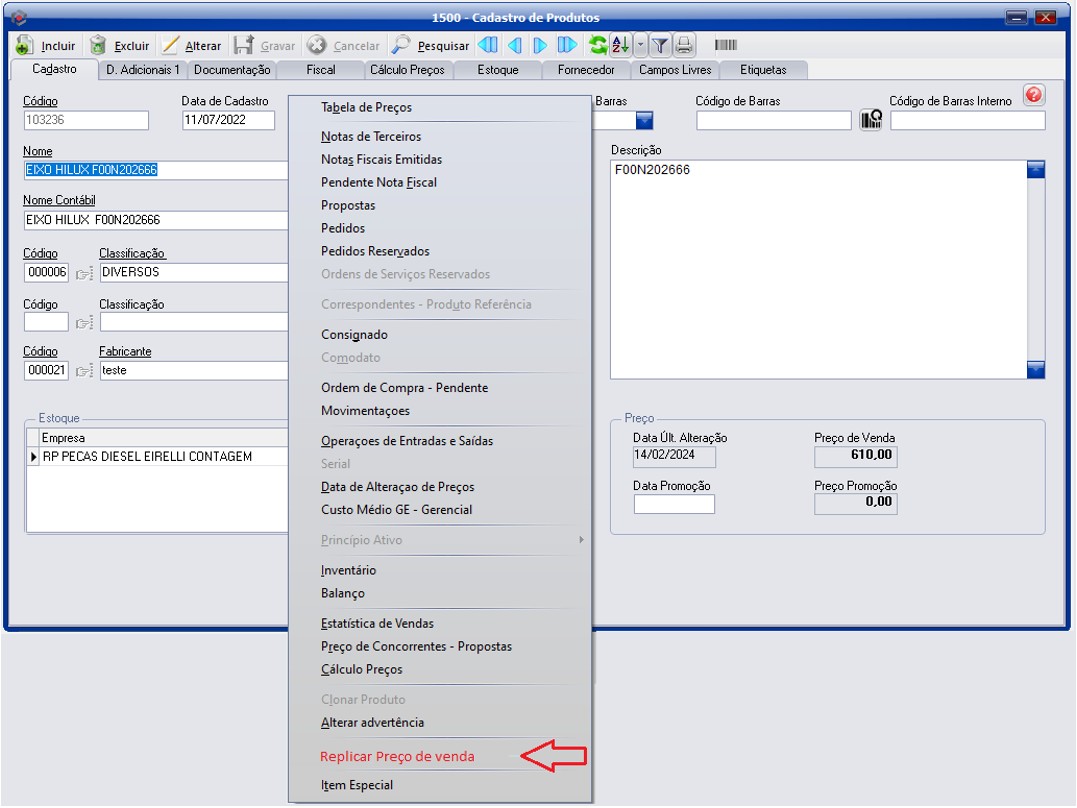Open the Campos Livres tab
The image size is (1077, 808).
click(x=675, y=70)
